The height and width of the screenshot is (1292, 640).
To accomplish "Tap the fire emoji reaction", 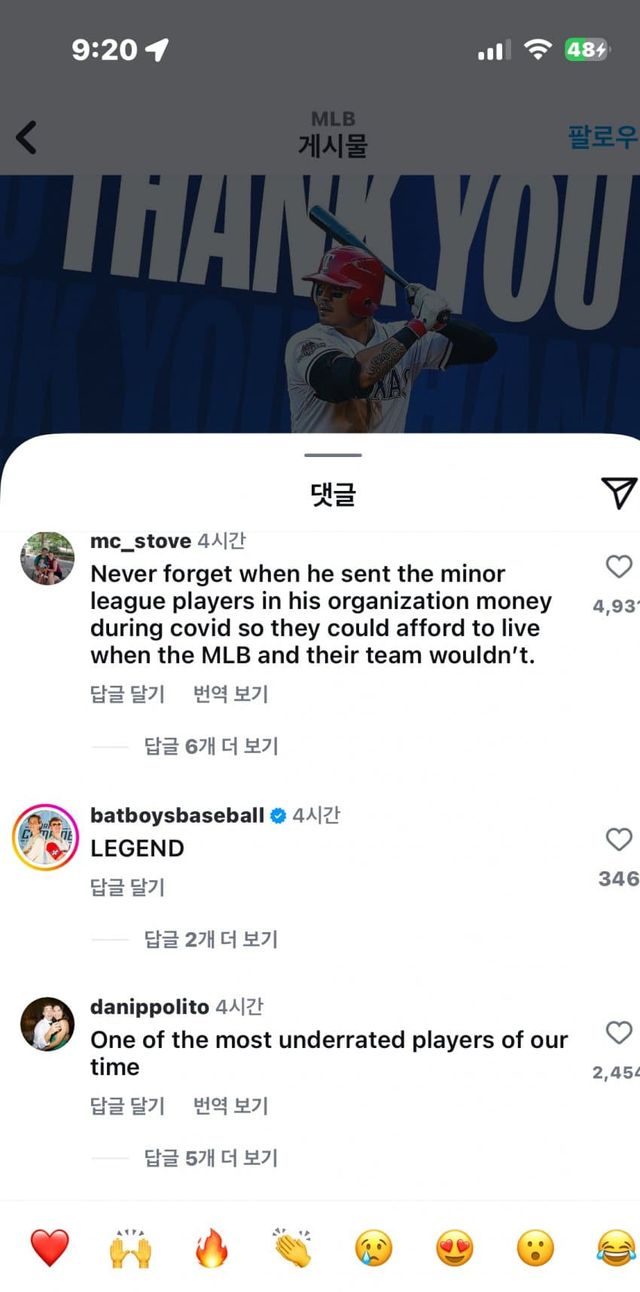I will coord(211,1248).
